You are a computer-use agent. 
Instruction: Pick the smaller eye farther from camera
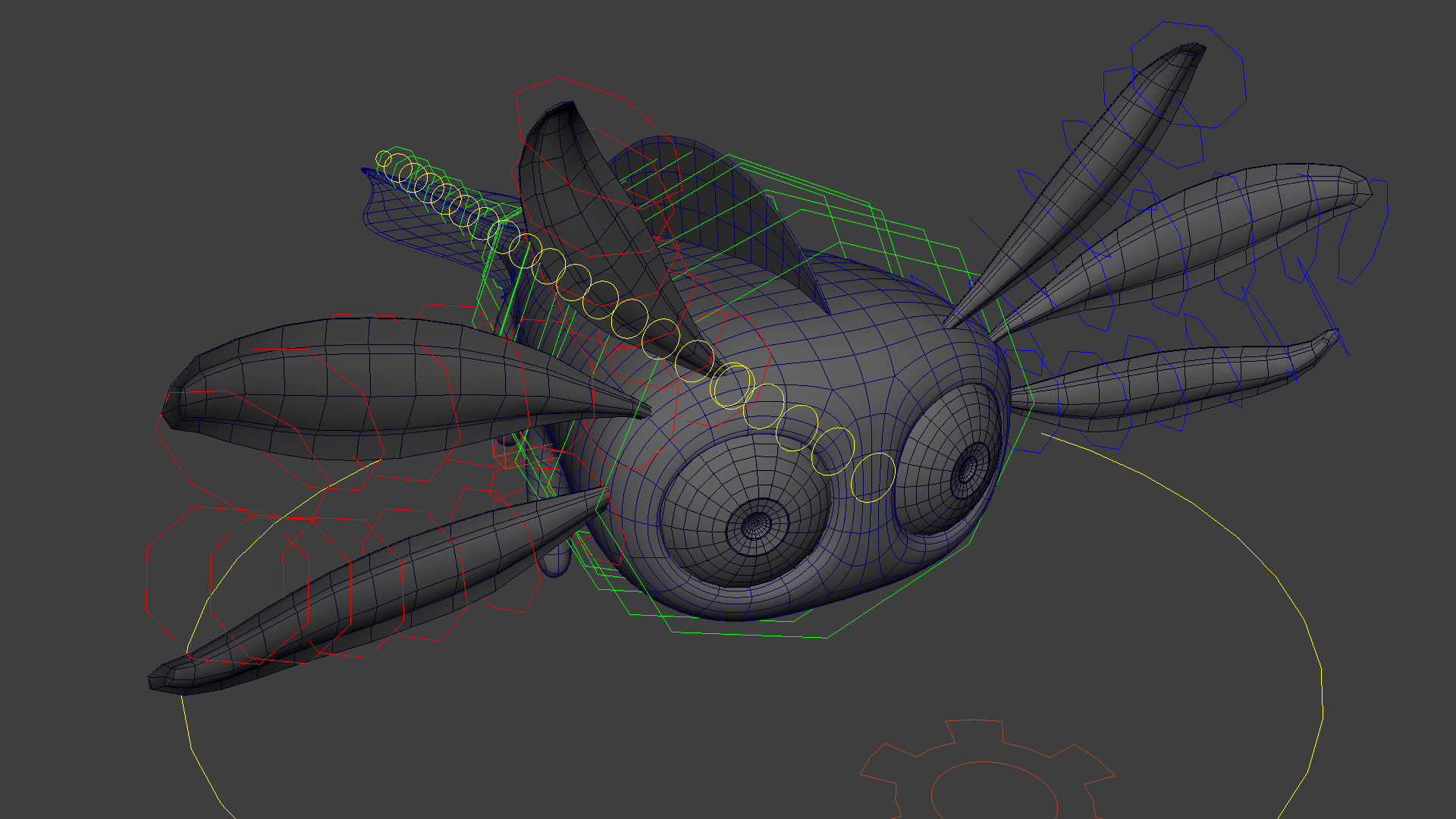pyautogui.click(x=948, y=460)
